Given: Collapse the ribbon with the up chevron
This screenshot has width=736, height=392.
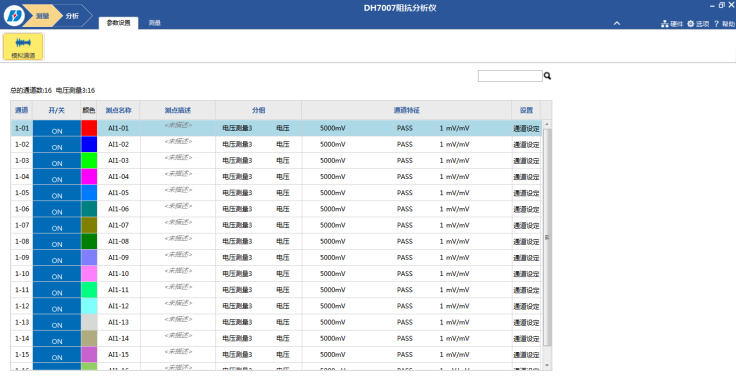Looking at the screenshot, I should click(617, 23).
